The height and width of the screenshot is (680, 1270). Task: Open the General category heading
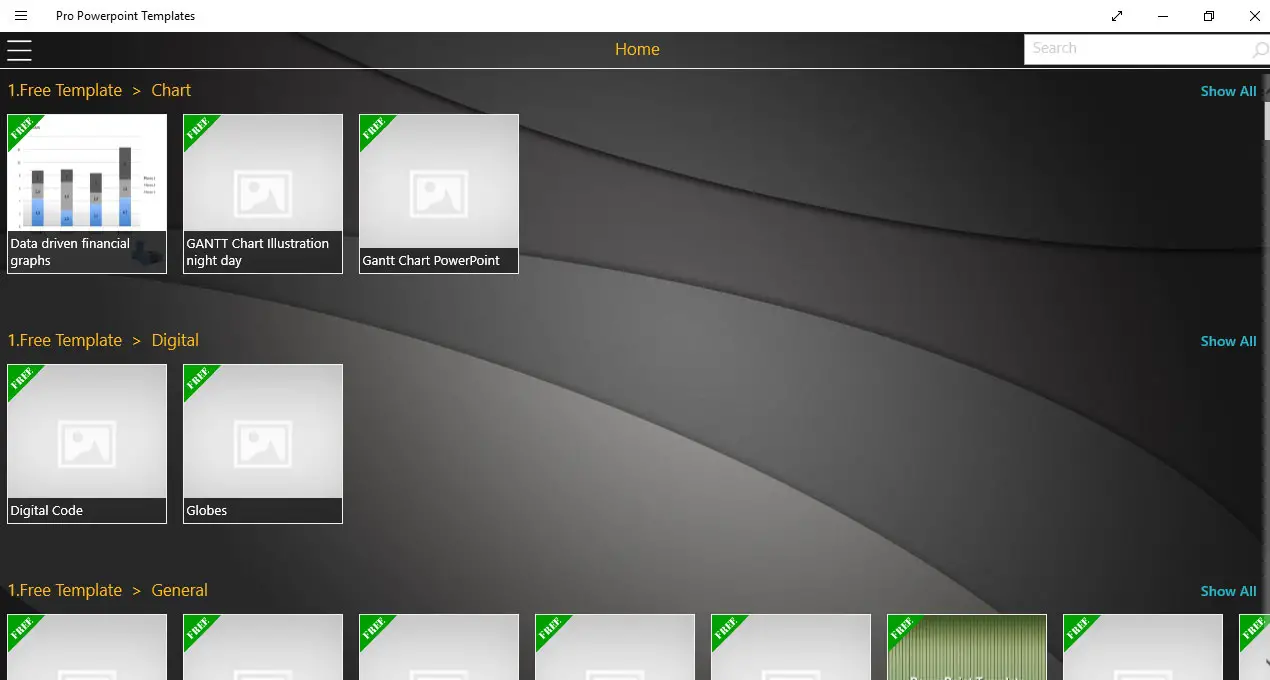tap(180, 590)
